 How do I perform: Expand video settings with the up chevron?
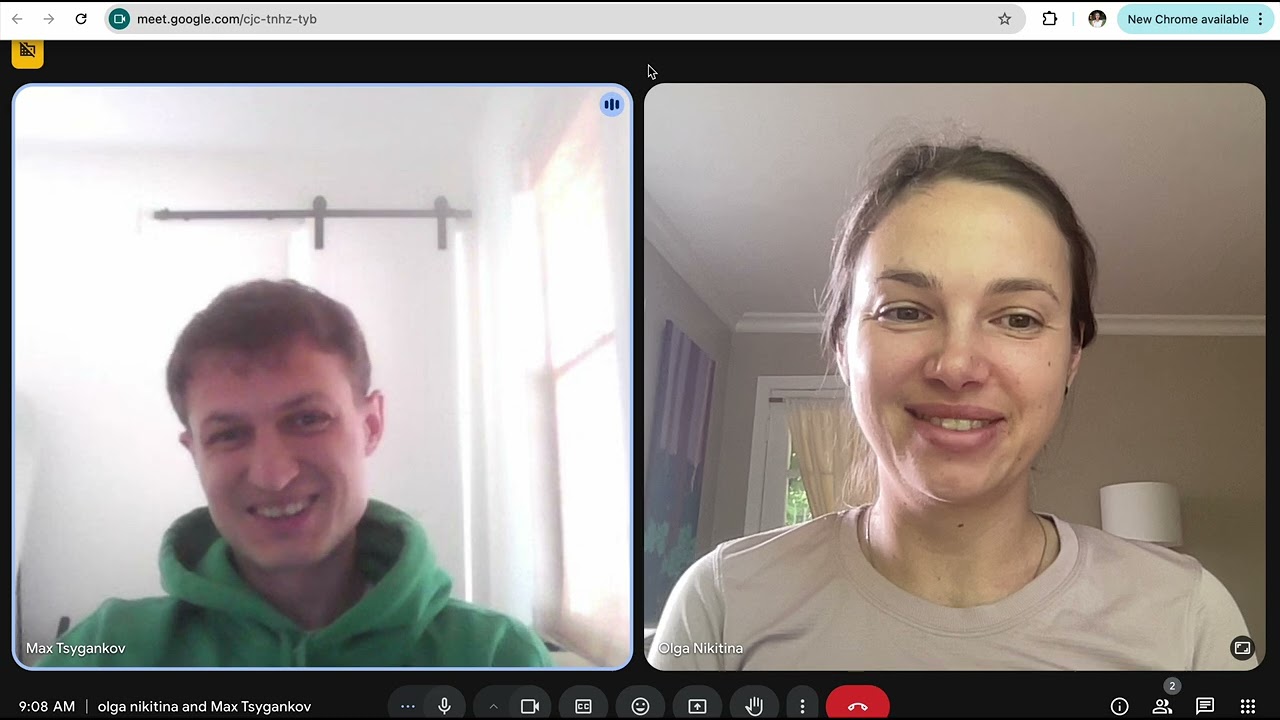click(493, 706)
